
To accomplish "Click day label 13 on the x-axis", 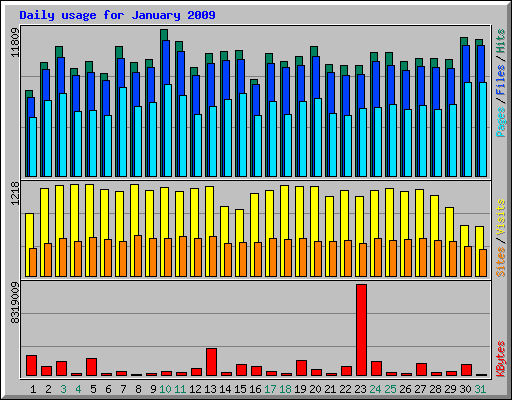I will point(210,389).
